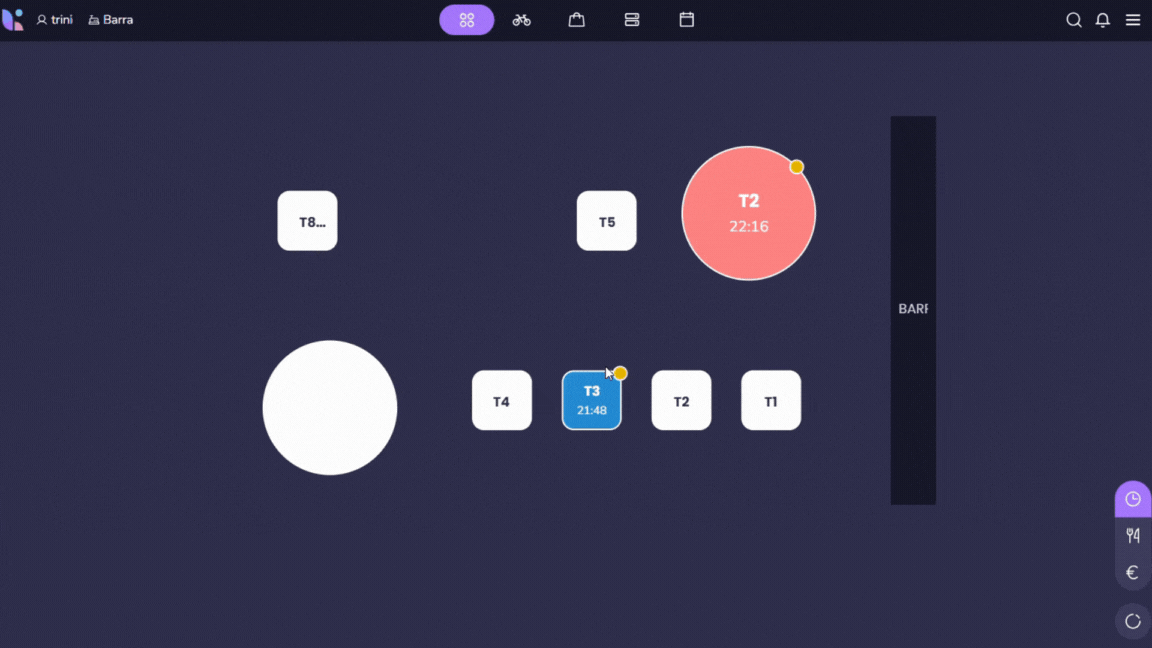The image size is (1152, 648).
Task: Click the search magnifier icon
Action: pyautogui.click(x=1073, y=20)
